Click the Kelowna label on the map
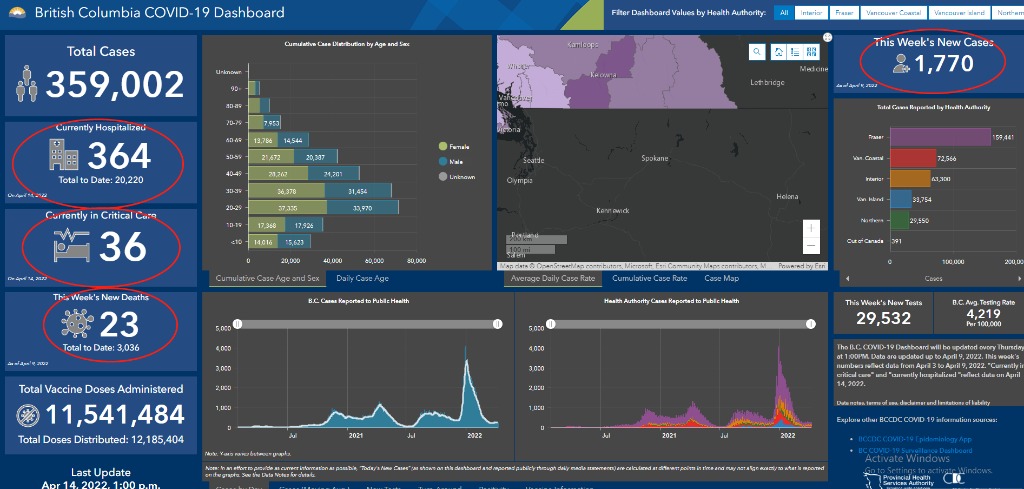 coord(603,75)
